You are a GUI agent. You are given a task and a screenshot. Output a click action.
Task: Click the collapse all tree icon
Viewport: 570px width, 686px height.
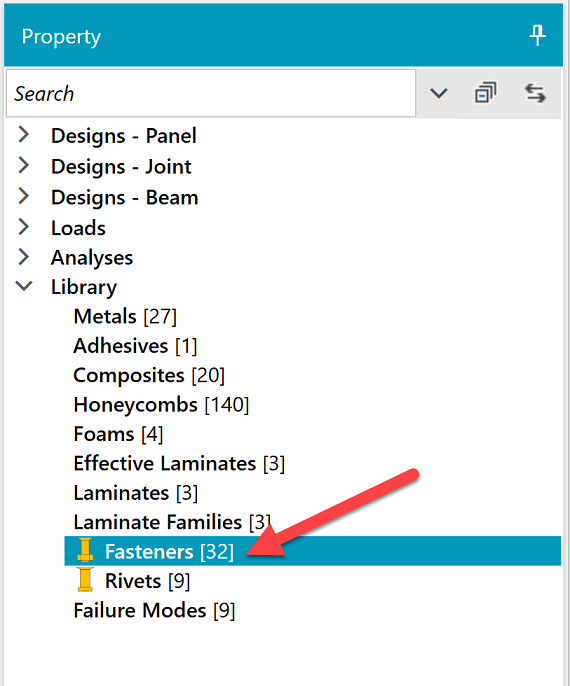(x=485, y=93)
